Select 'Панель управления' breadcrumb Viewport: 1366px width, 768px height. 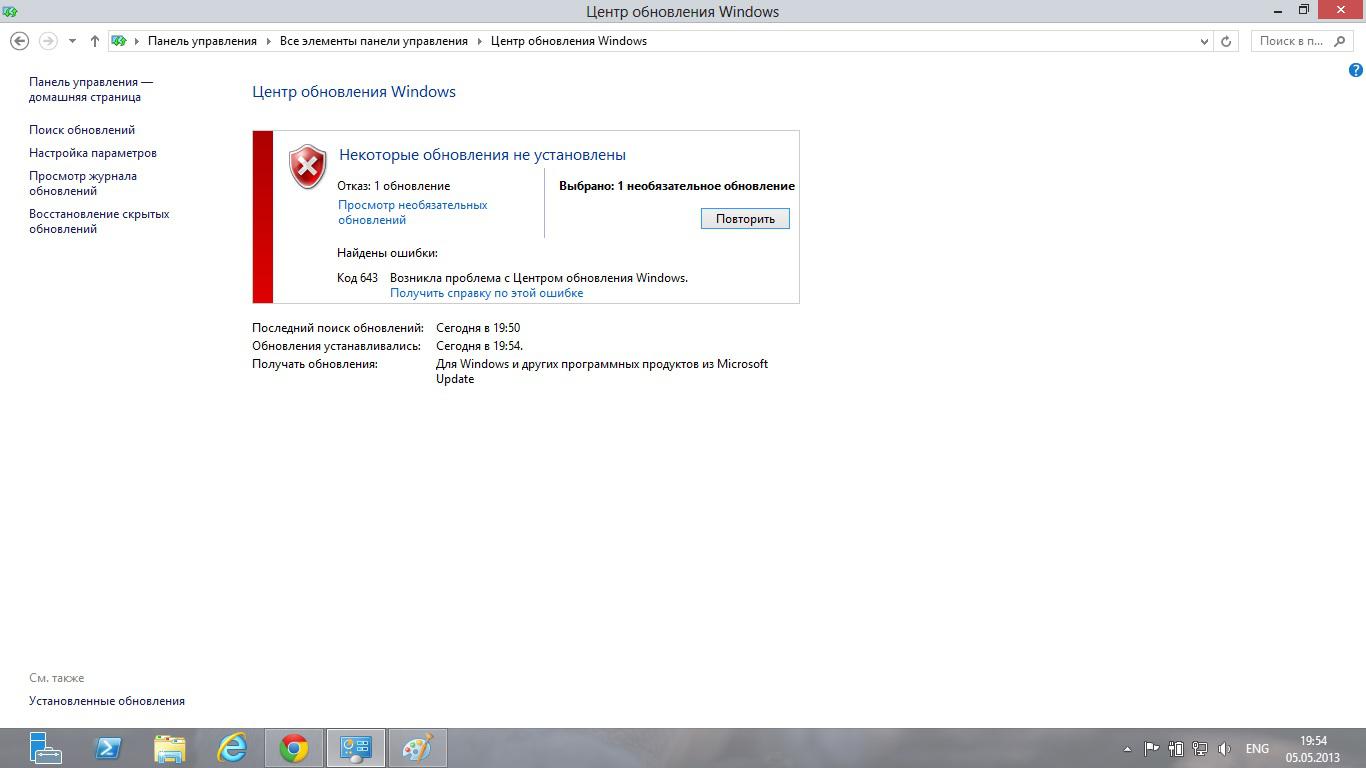click(x=202, y=41)
